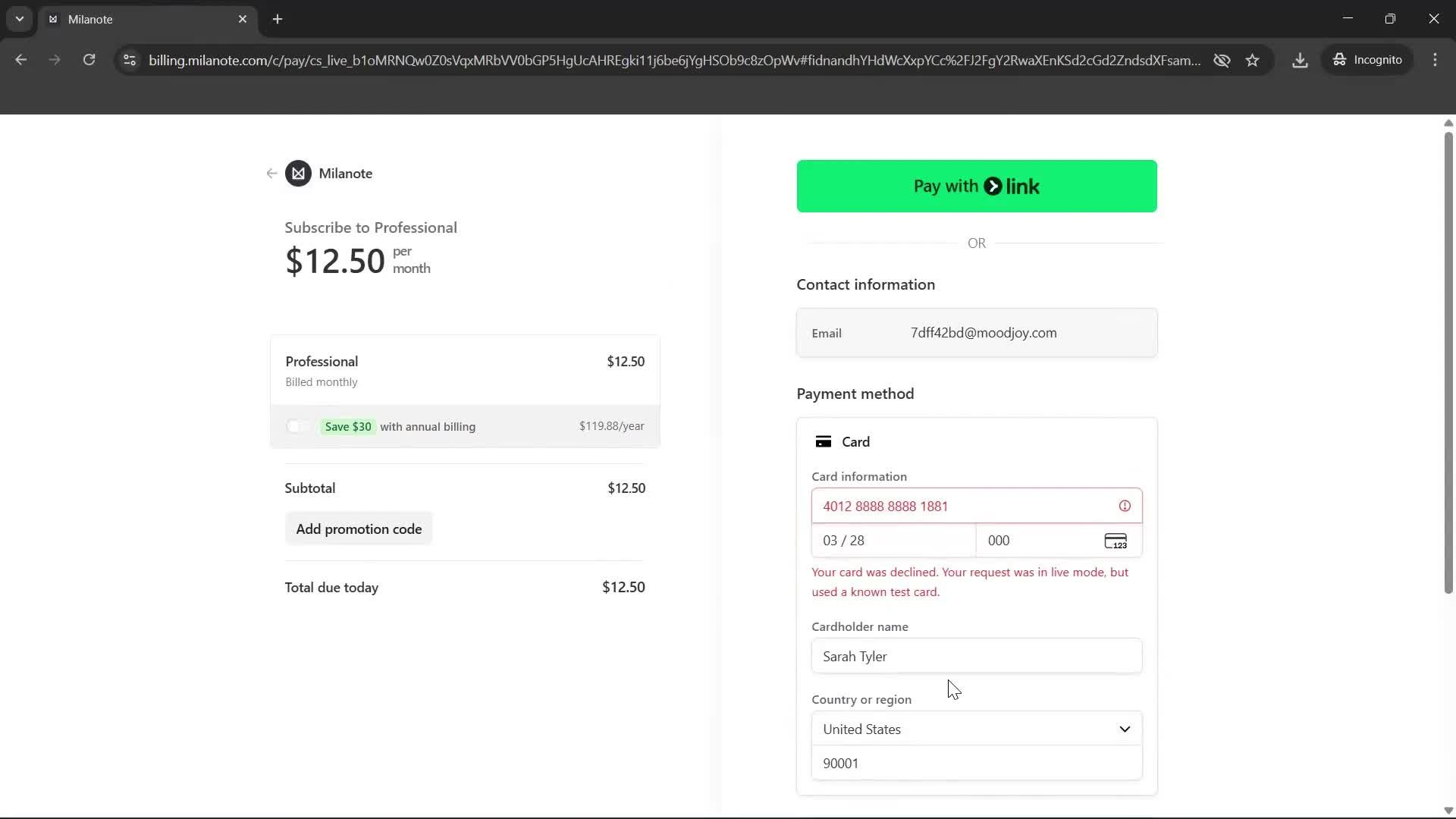Open the tab search chevron

tap(19, 19)
